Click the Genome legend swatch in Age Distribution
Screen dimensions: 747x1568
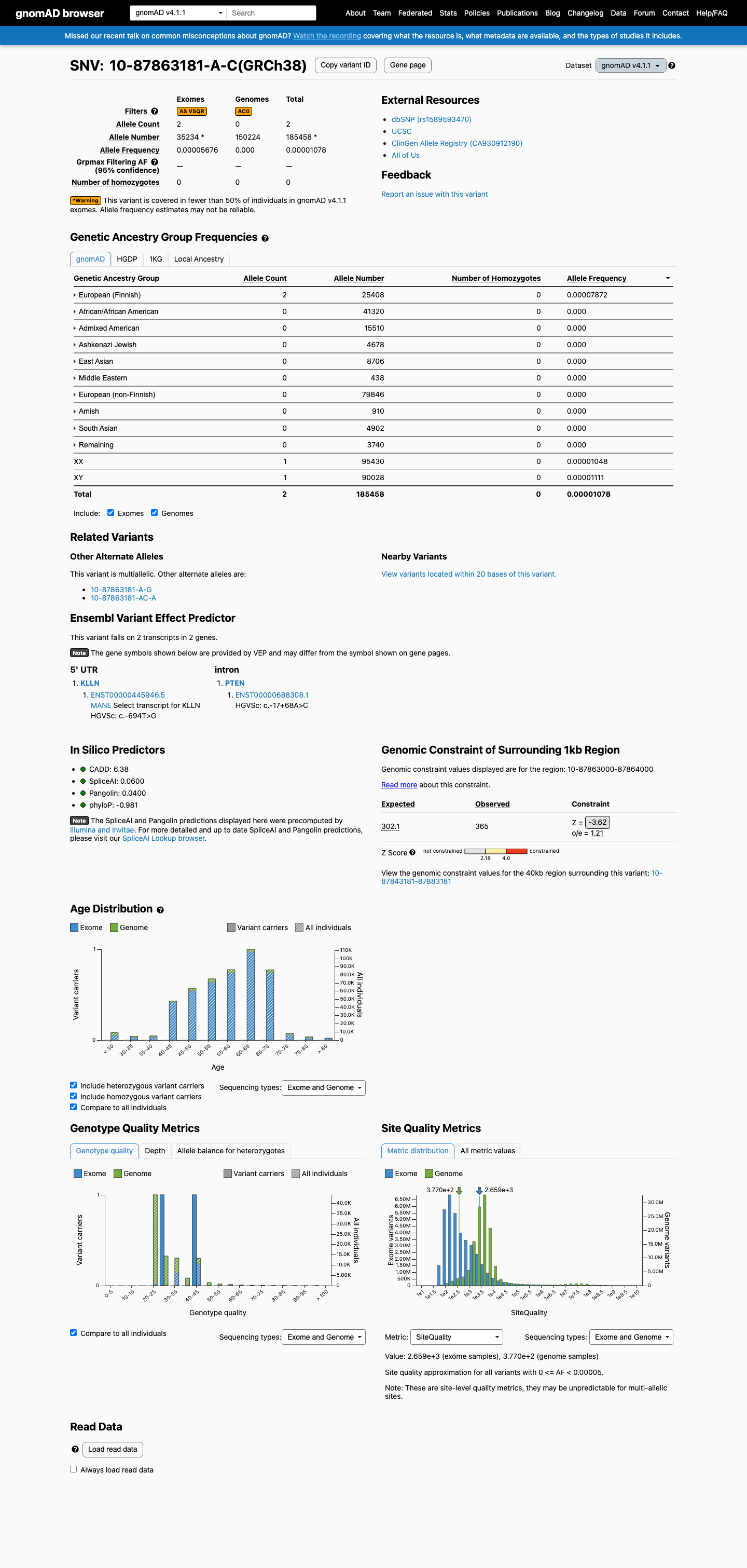pos(114,928)
